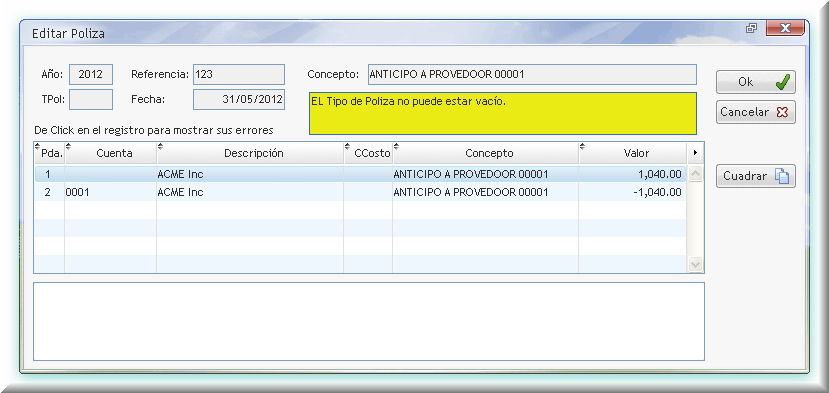Image resolution: width=829 pixels, height=393 pixels.
Task: Sort by the Pda. column header
Action: point(49,153)
